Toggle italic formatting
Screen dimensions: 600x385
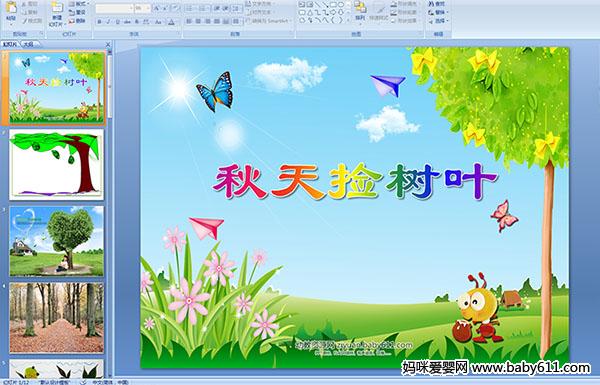point(108,22)
